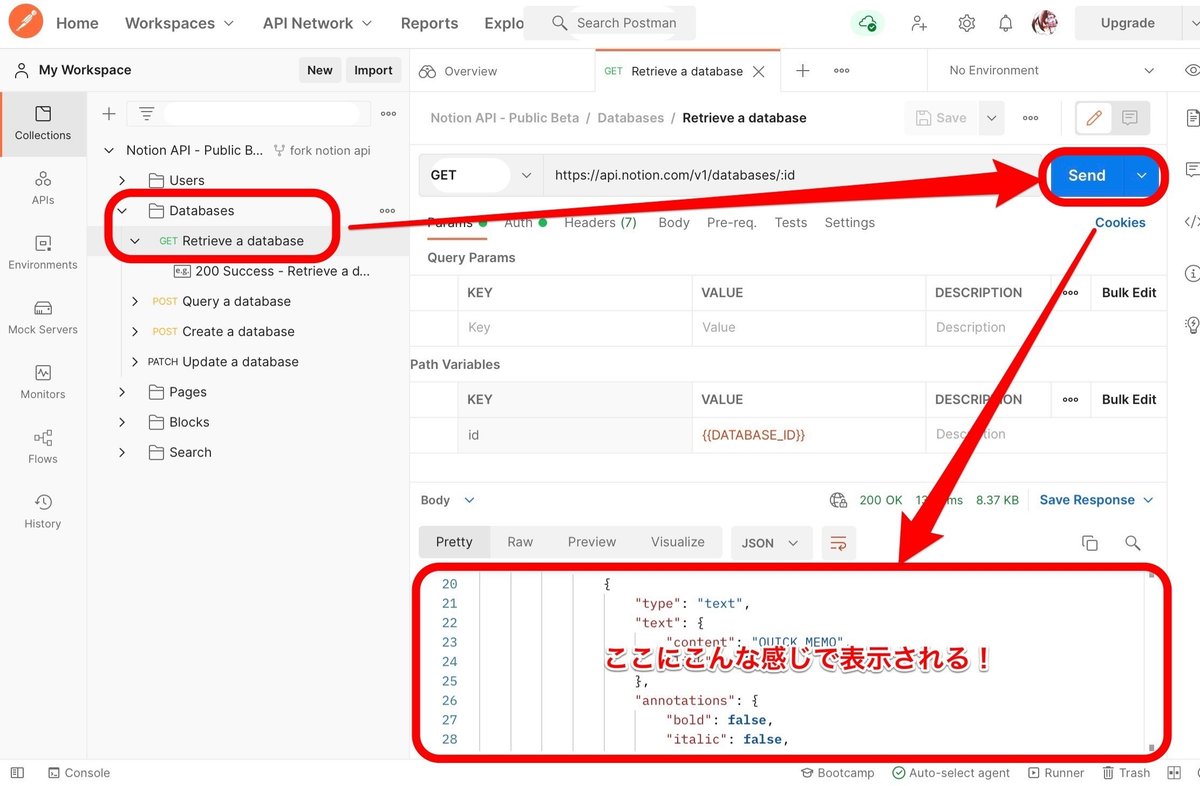
Task: Switch to the Headers (7) tab
Action: pyautogui.click(x=600, y=223)
